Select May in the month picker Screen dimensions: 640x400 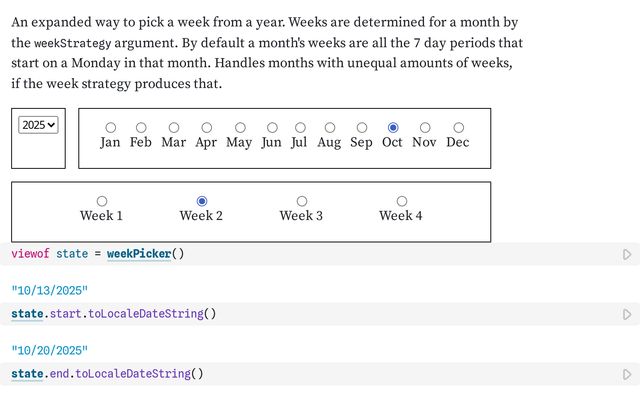(x=240, y=128)
